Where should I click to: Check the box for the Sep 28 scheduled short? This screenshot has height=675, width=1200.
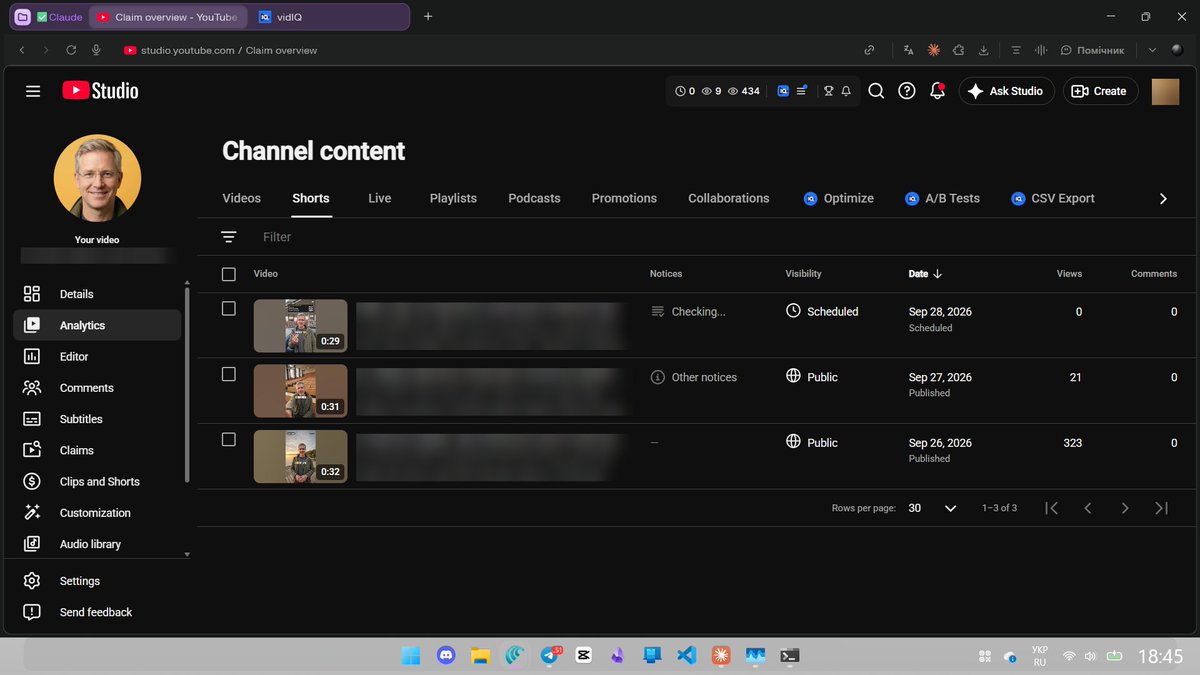pos(229,309)
